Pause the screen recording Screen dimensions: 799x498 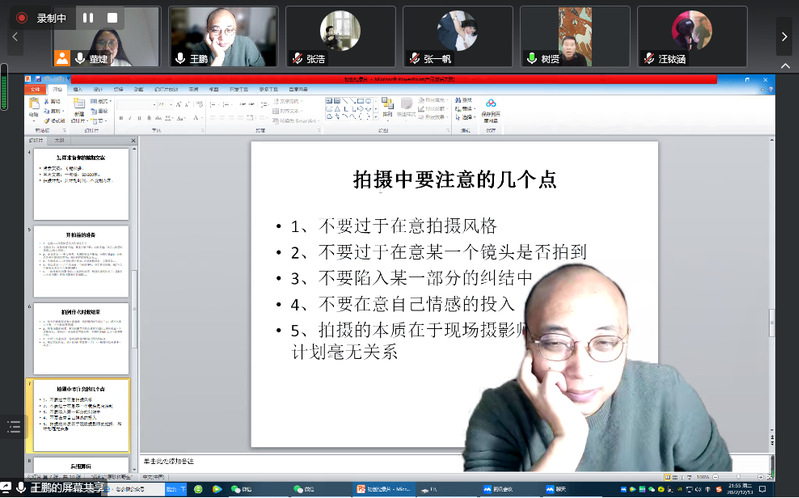88,18
